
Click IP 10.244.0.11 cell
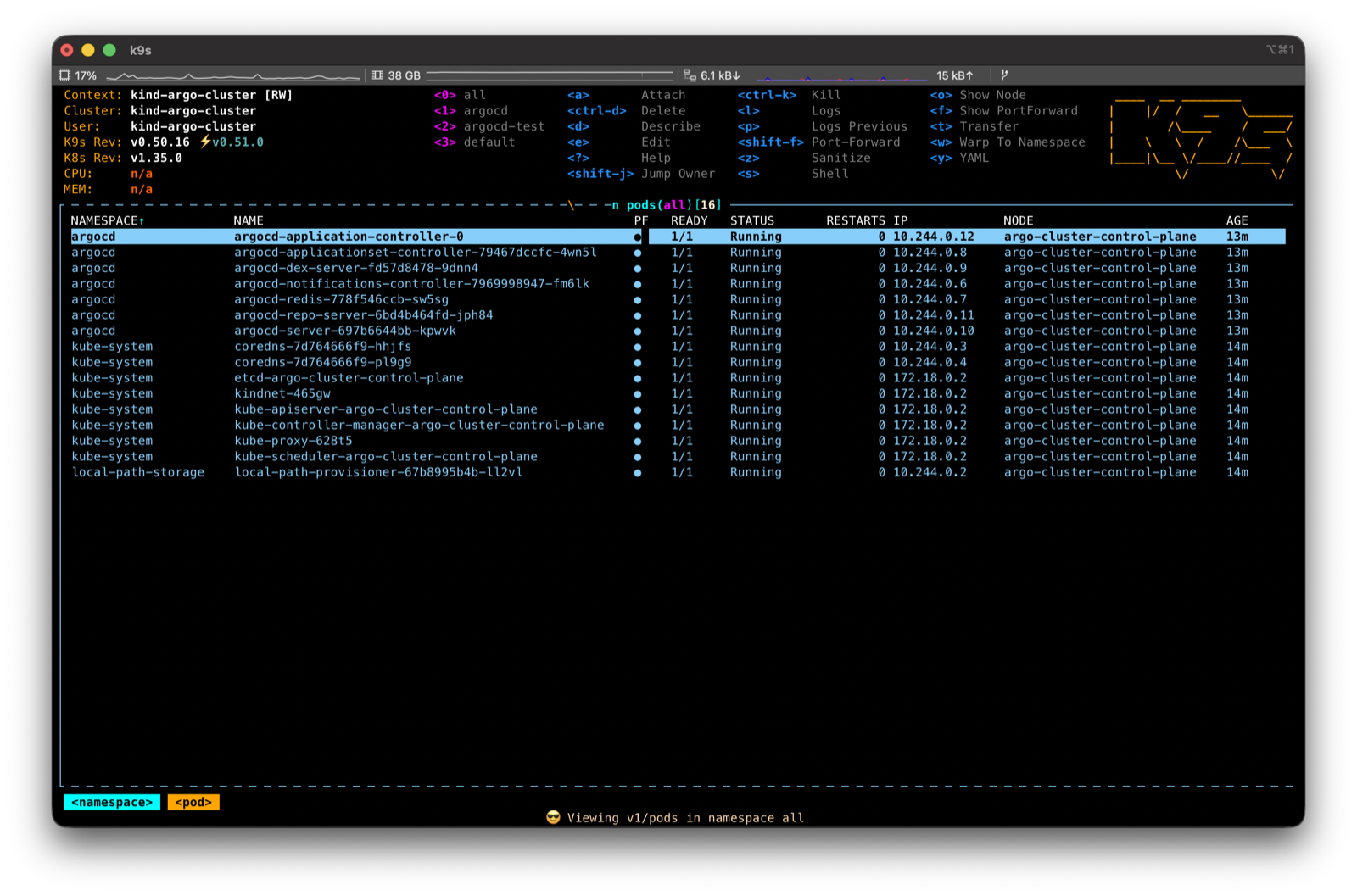point(933,315)
